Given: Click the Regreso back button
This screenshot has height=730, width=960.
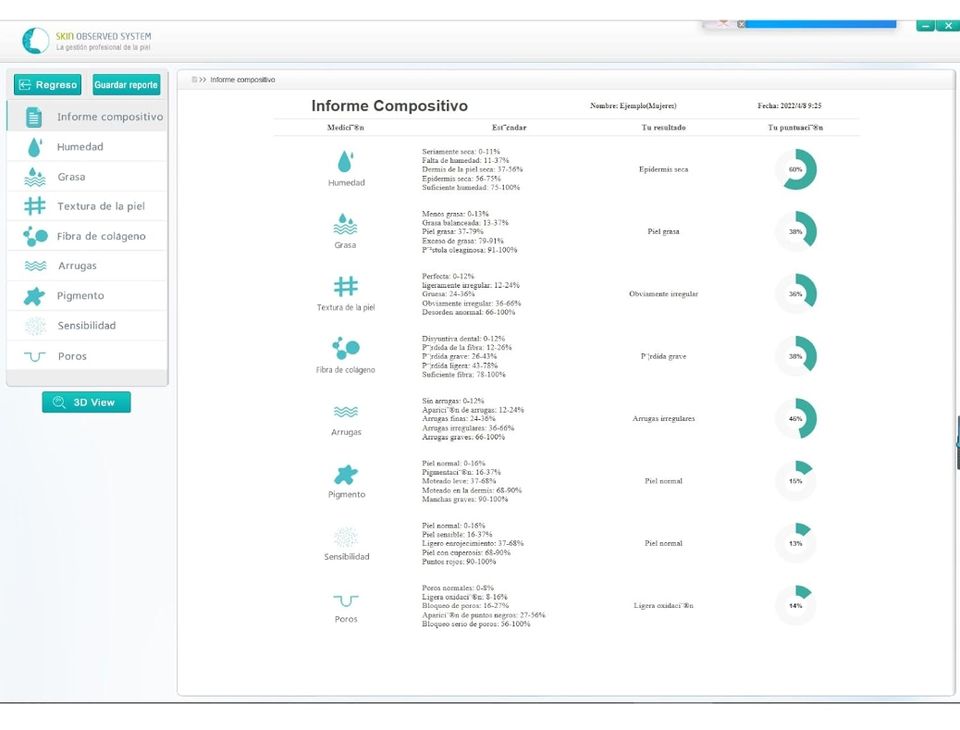Looking at the screenshot, I should click(x=48, y=85).
